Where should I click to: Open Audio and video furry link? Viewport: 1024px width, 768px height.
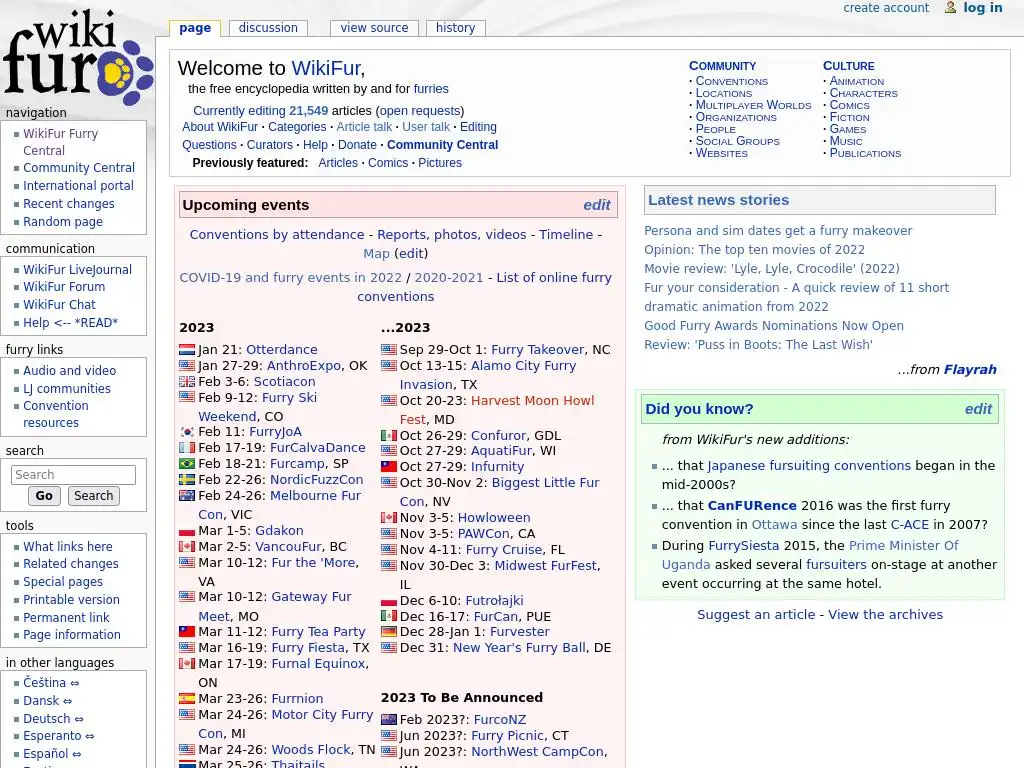click(x=69, y=370)
